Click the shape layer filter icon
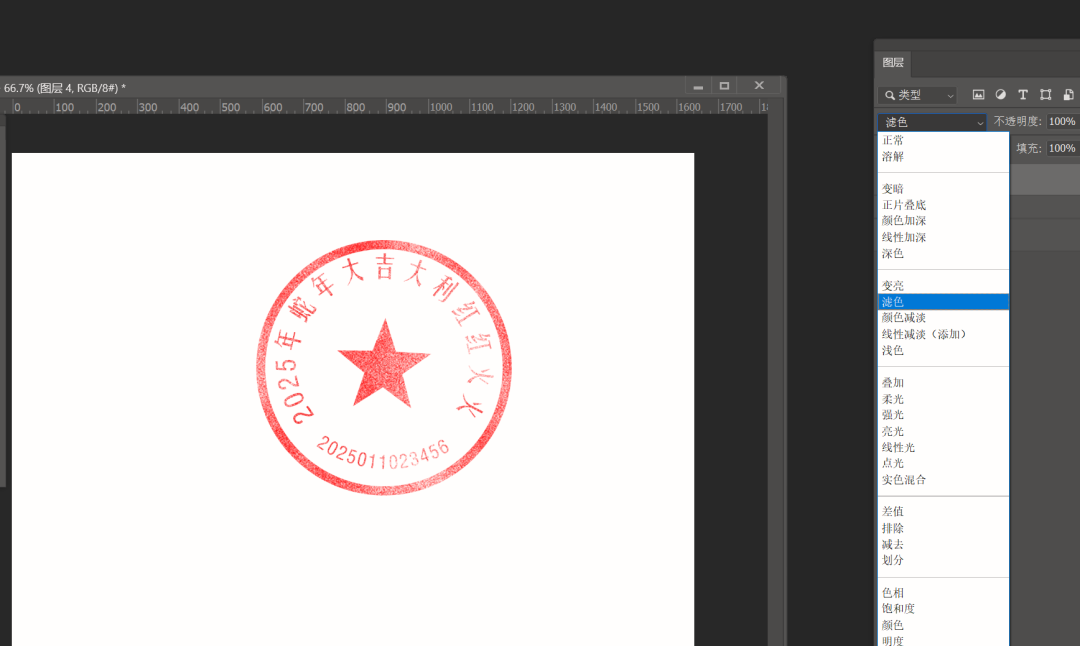The image size is (1080, 646). tap(1046, 95)
